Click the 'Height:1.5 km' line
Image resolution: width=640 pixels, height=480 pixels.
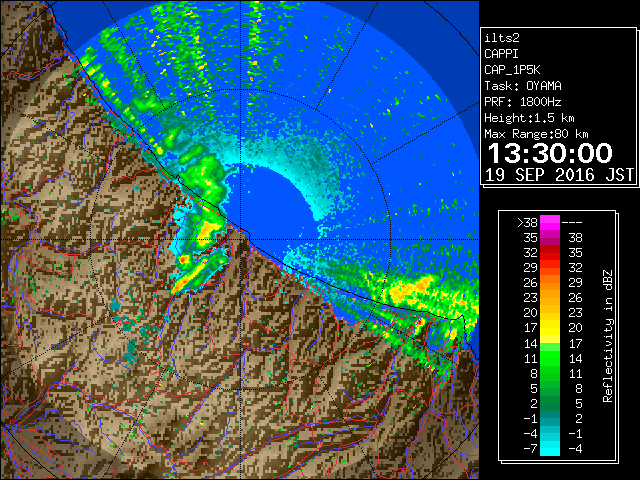pos(529,118)
